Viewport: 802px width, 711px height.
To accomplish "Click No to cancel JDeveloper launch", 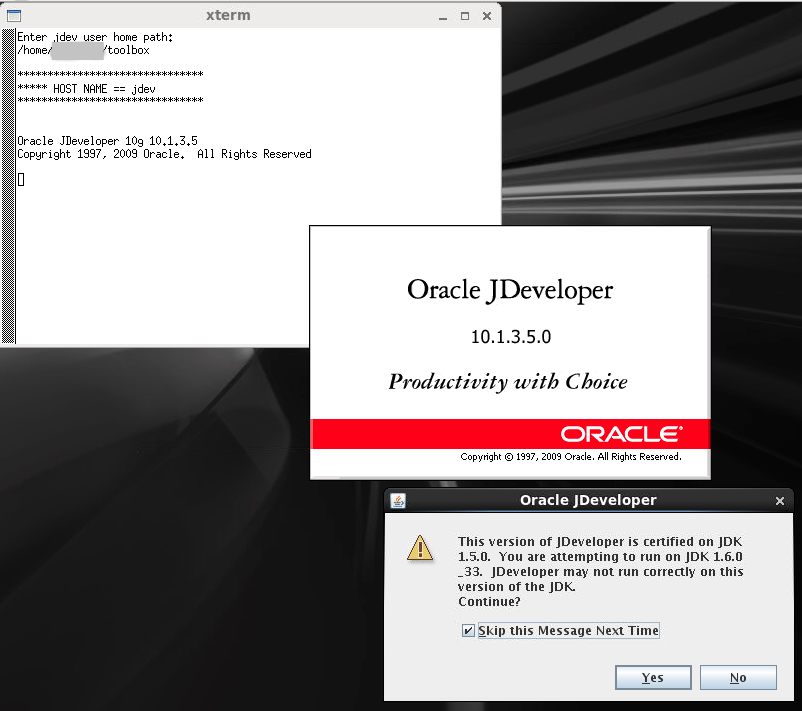I will pos(738,677).
